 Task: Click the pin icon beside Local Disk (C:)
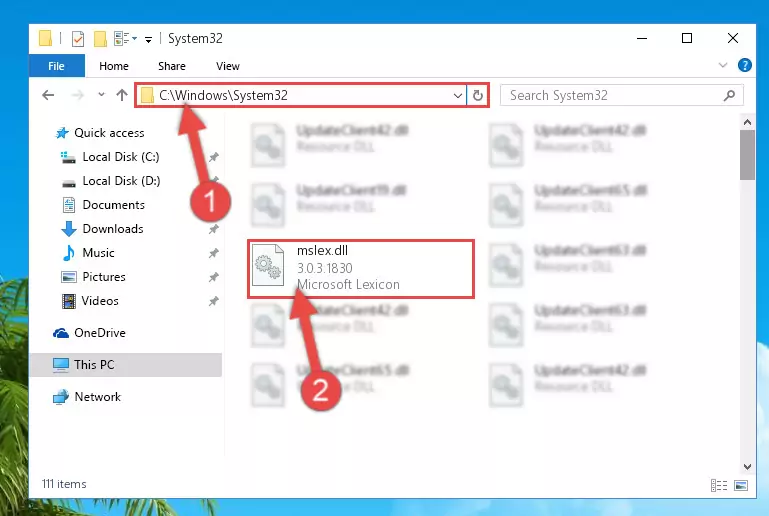click(x=213, y=157)
